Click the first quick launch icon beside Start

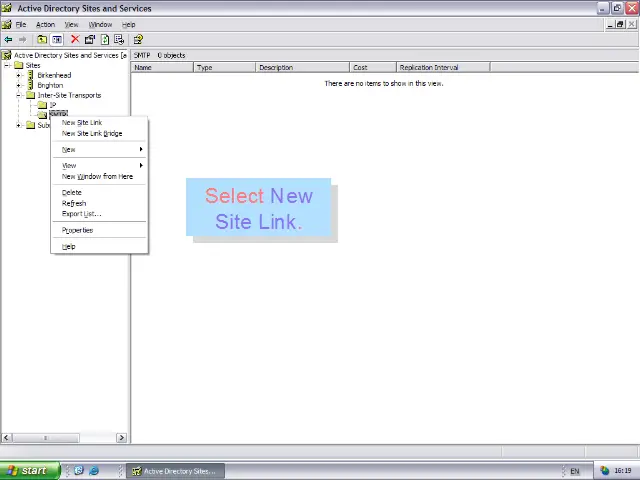tap(79, 471)
